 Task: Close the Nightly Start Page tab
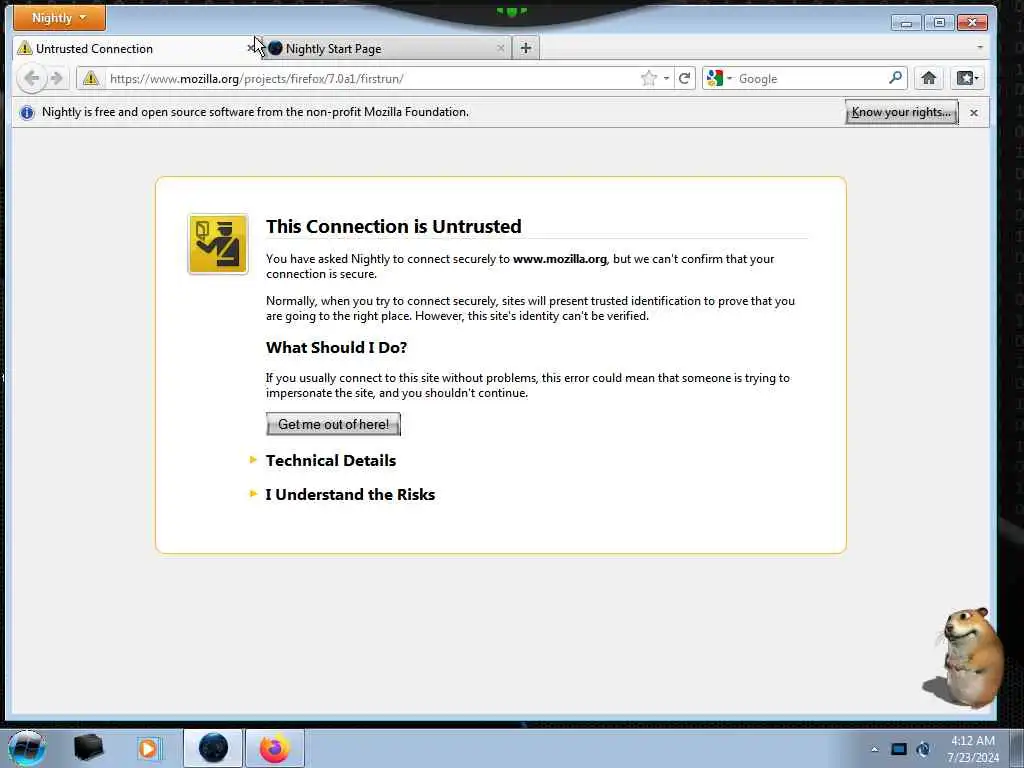point(501,48)
